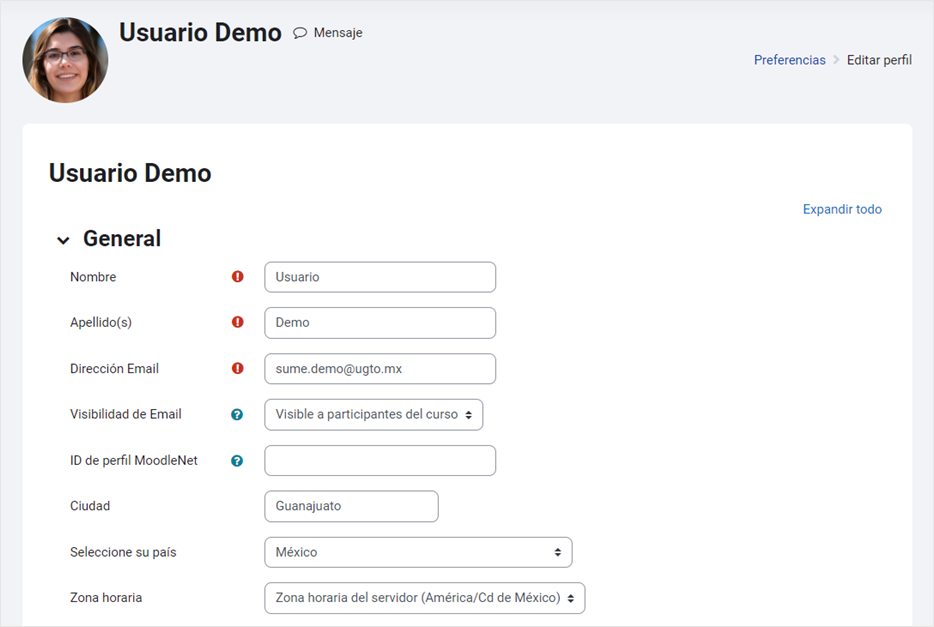Focus the Ciudad input field

[x=351, y=506]
